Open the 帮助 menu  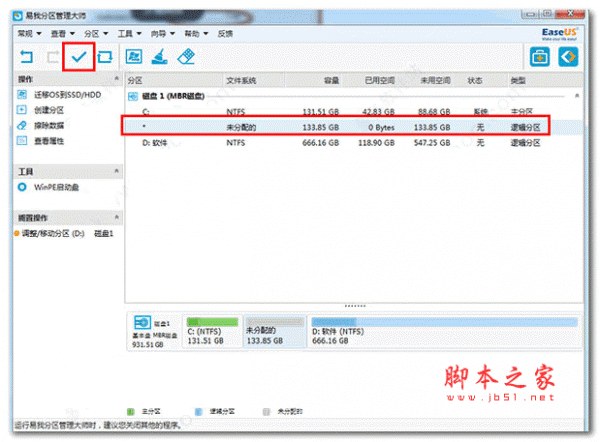[x=196, y=34]
